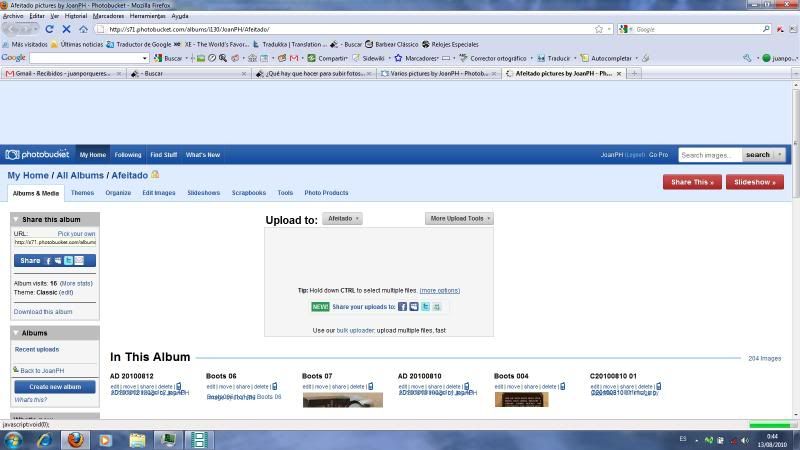This screenshot has width=800, height=450.
Task: Click the Boots 004 thumbnail image
Action: click(521, 399)
